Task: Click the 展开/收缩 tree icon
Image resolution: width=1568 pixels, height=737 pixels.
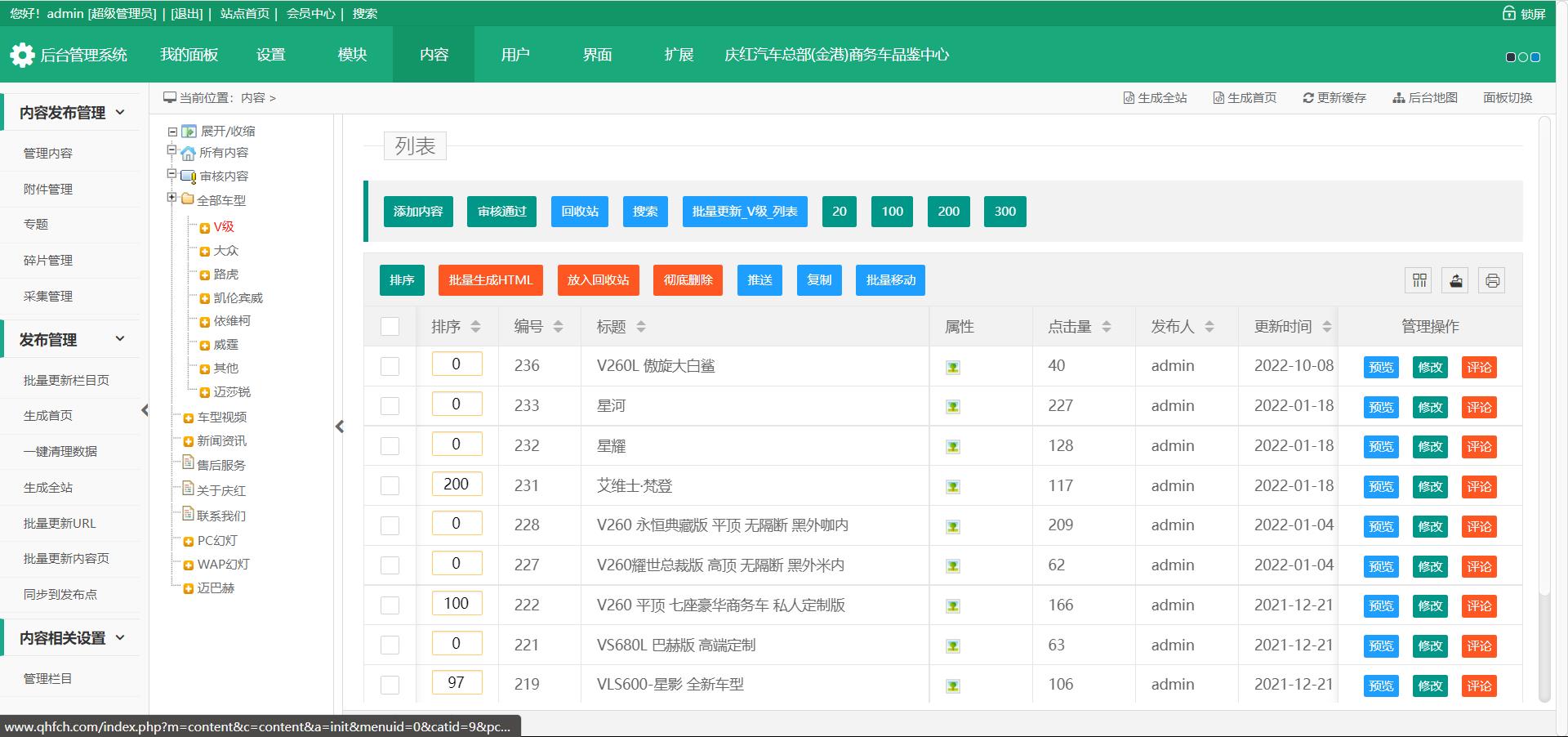Action: pos(189,132)
